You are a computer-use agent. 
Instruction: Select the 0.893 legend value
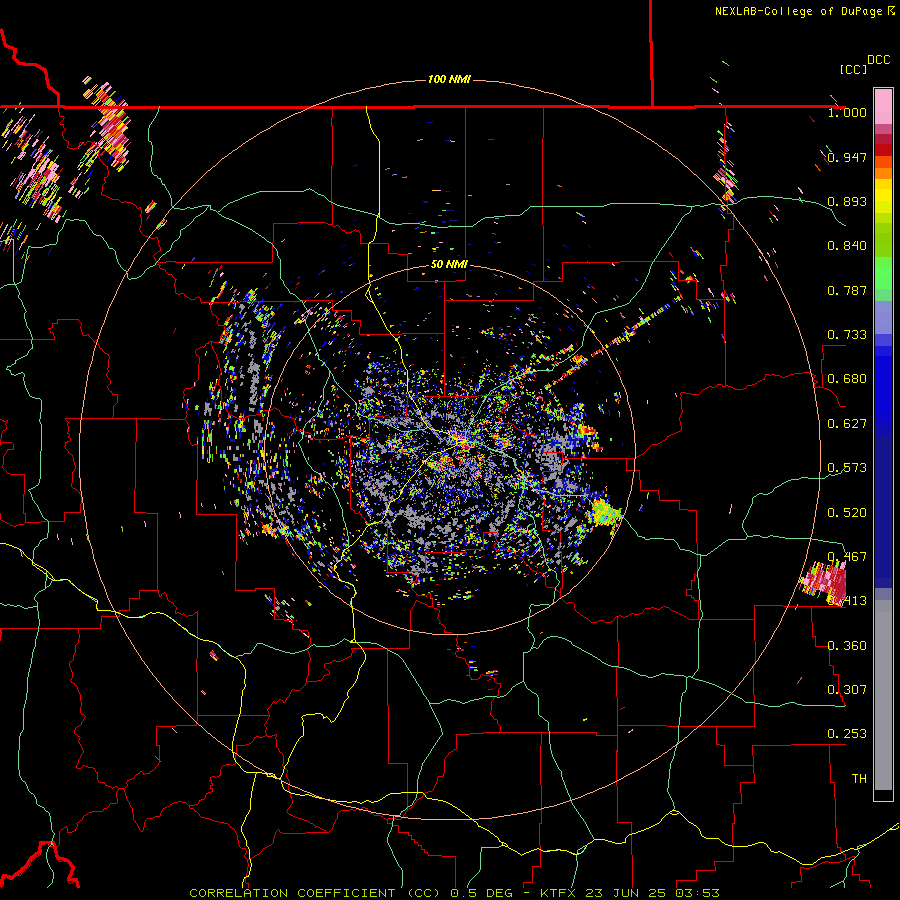847,201
